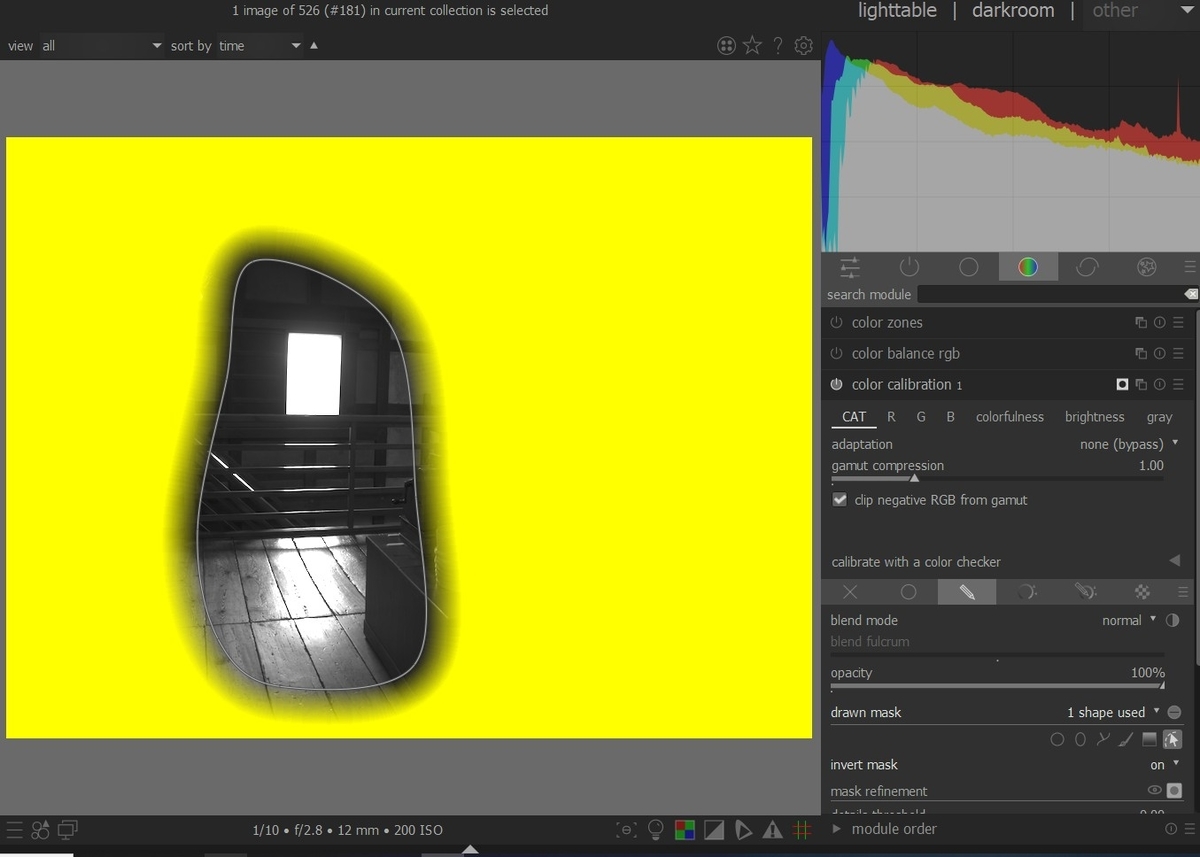Screen dimensions: 1200x857
Task: Switch to CAT tab
Action: point(854,417)
